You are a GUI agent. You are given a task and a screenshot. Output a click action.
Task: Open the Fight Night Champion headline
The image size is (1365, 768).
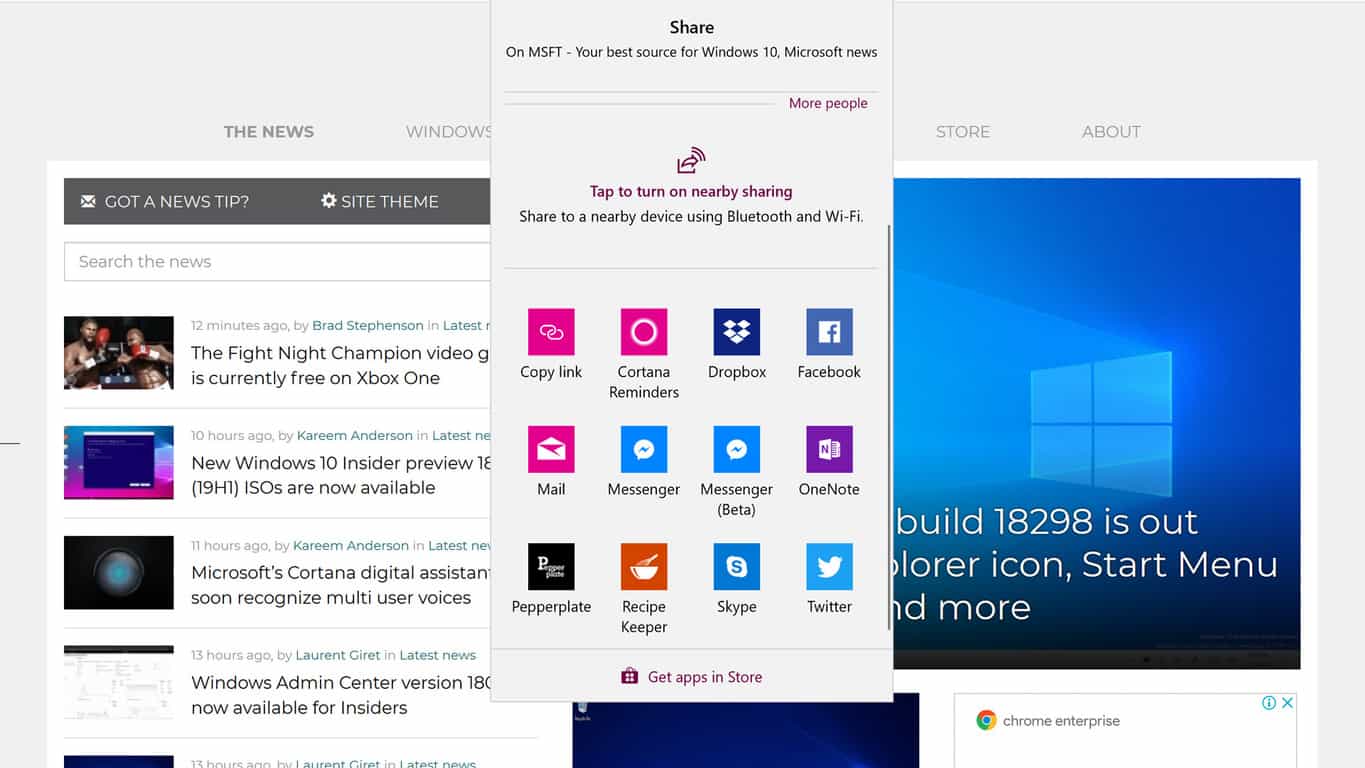(x=340, y=365)
